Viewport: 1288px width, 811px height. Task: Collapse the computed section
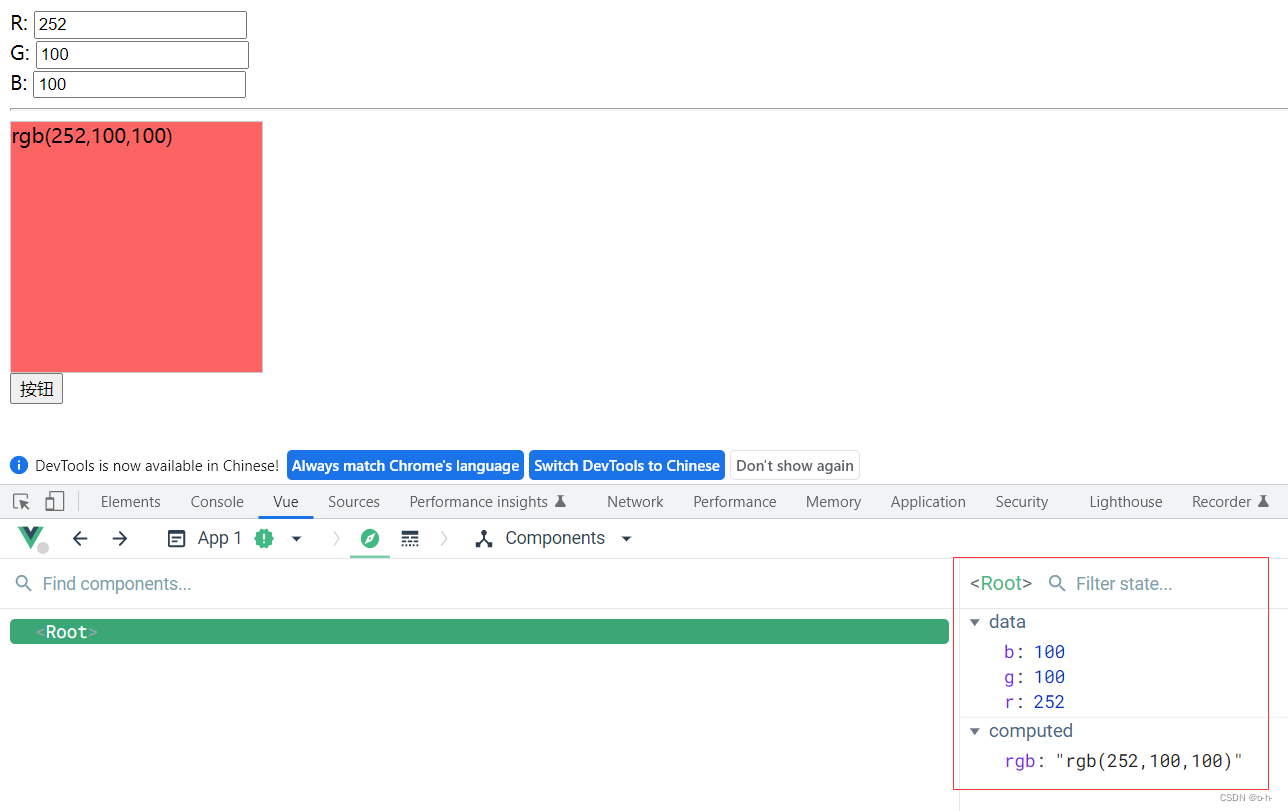pyautogui.click(x=975, y=731)
